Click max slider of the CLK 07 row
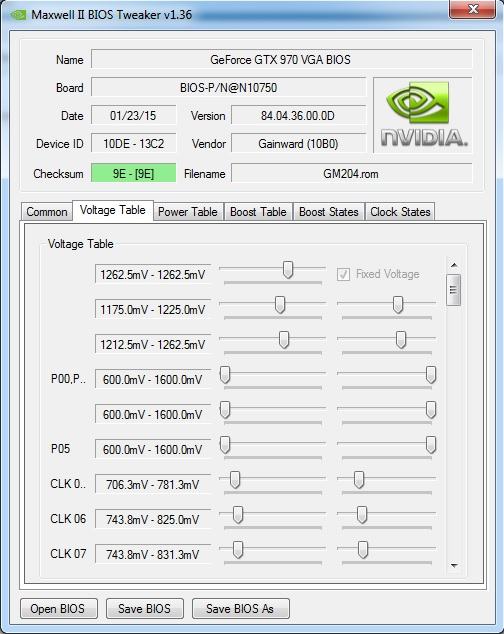The height and width of the screenshot is (634, 504). pyautogui.click(x=363, y=550)
